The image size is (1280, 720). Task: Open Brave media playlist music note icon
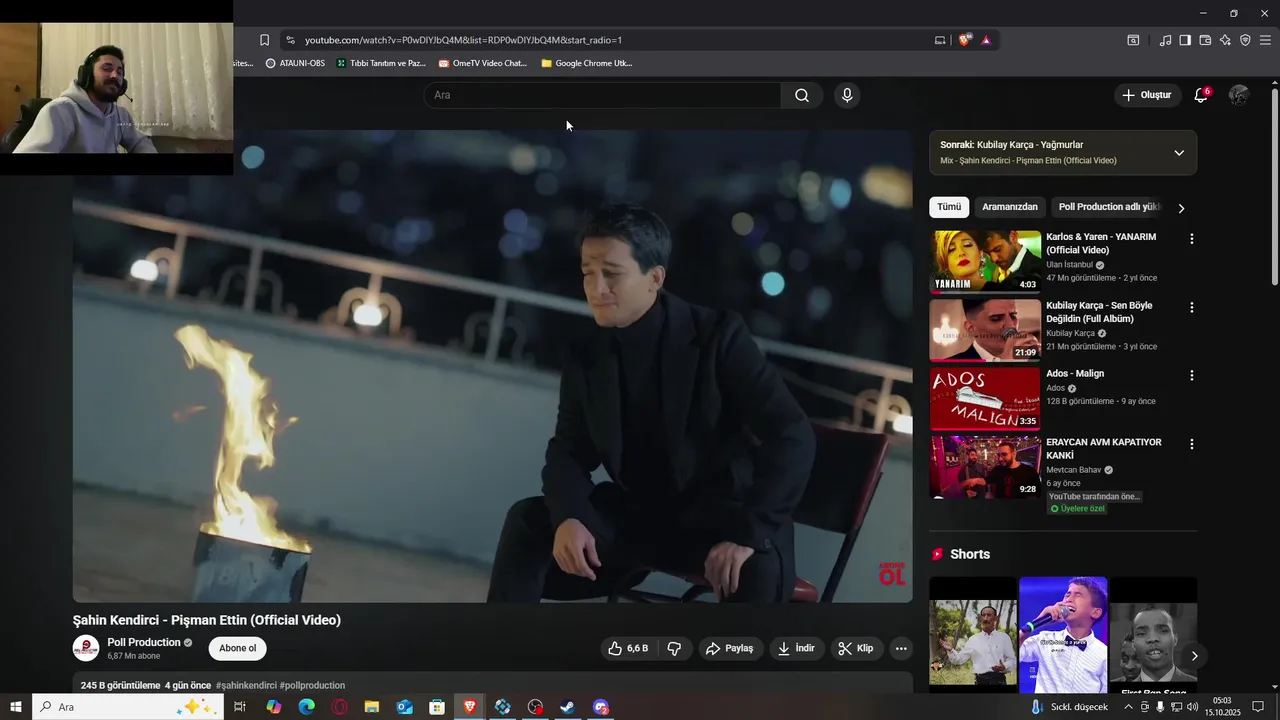(x=1165, y=40)
